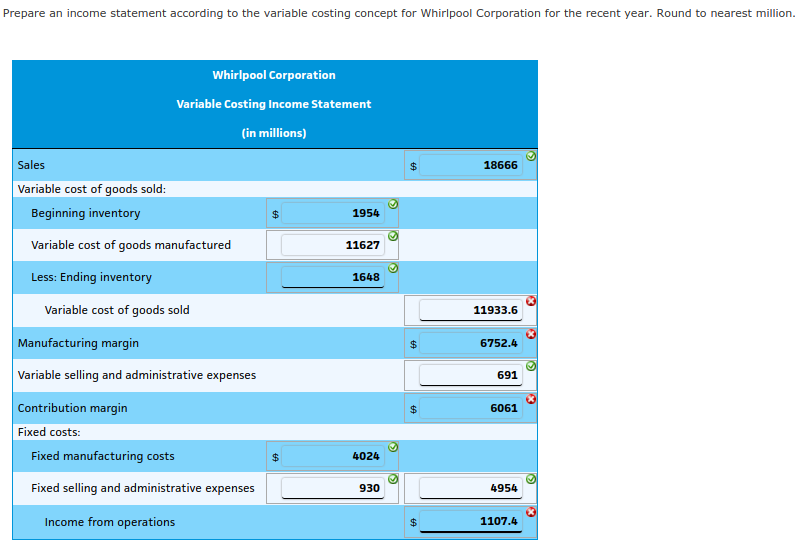Screen dimensions: 807x559
Task: Click red X icon beside Manufacturing margin
Action: tap(531, 334)
